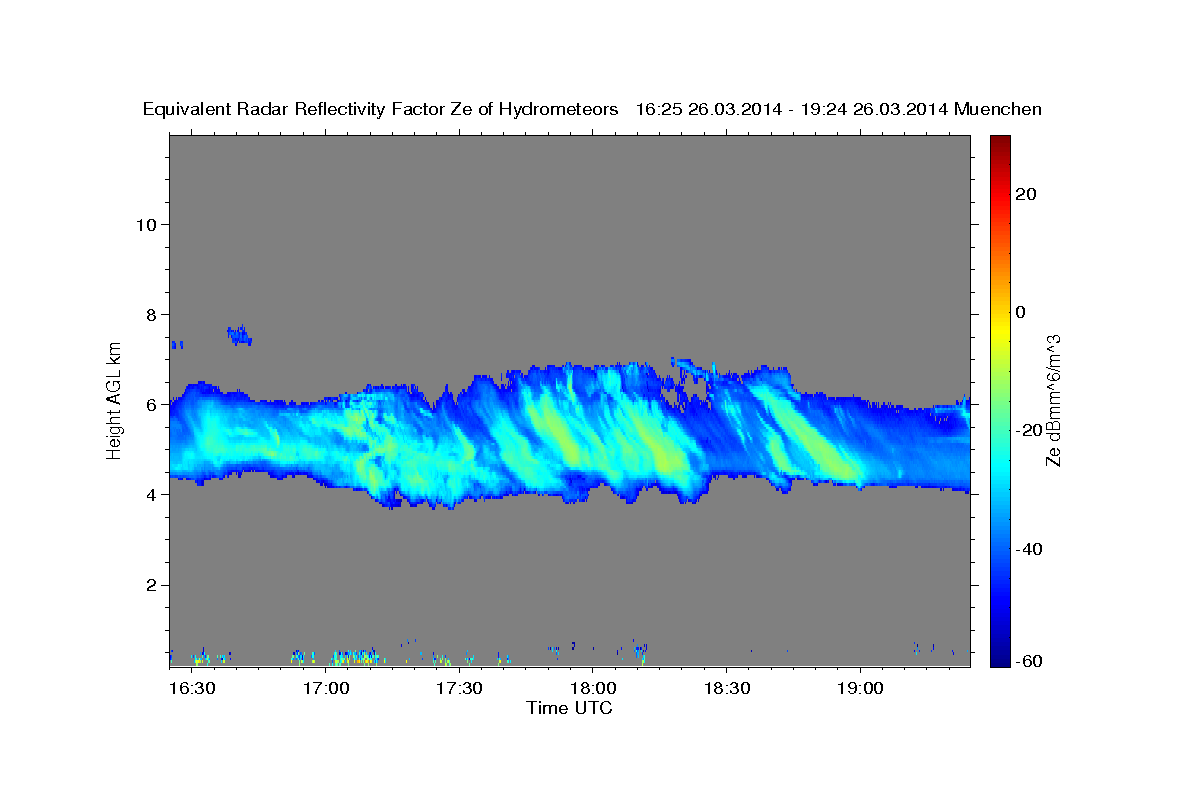Click the height tick label '6'
Image resolution: width=1200 pixels, height=800 pixels.
149,404
